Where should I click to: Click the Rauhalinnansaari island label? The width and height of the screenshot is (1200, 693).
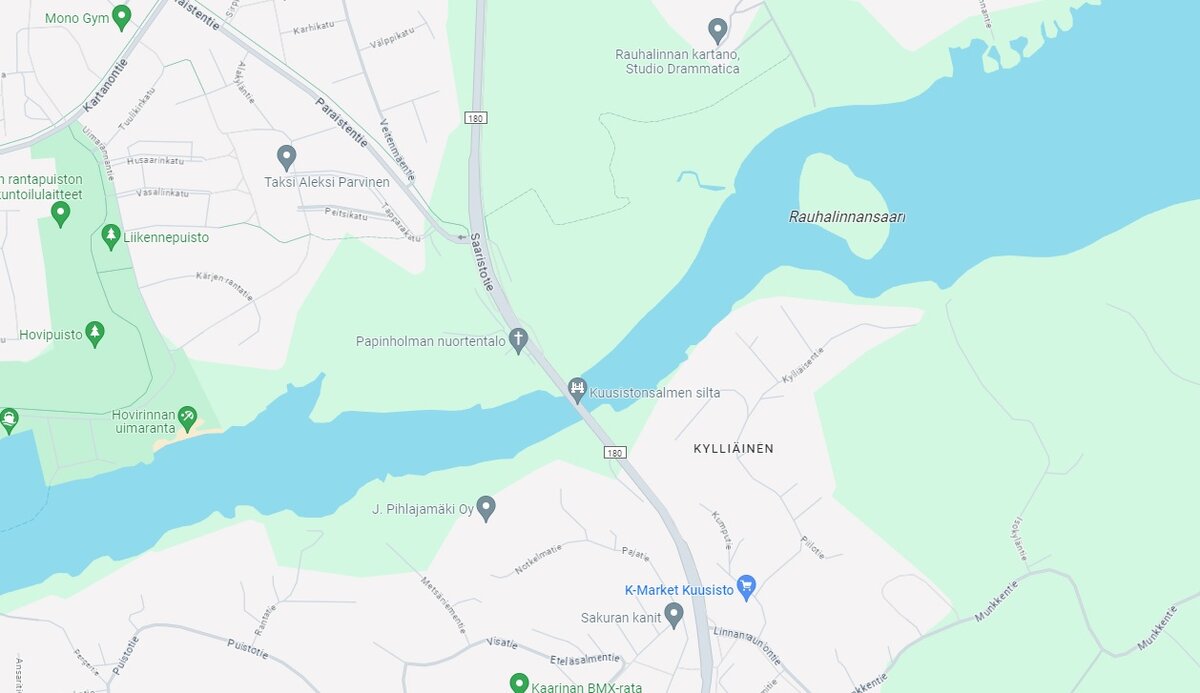coord(847,216)
